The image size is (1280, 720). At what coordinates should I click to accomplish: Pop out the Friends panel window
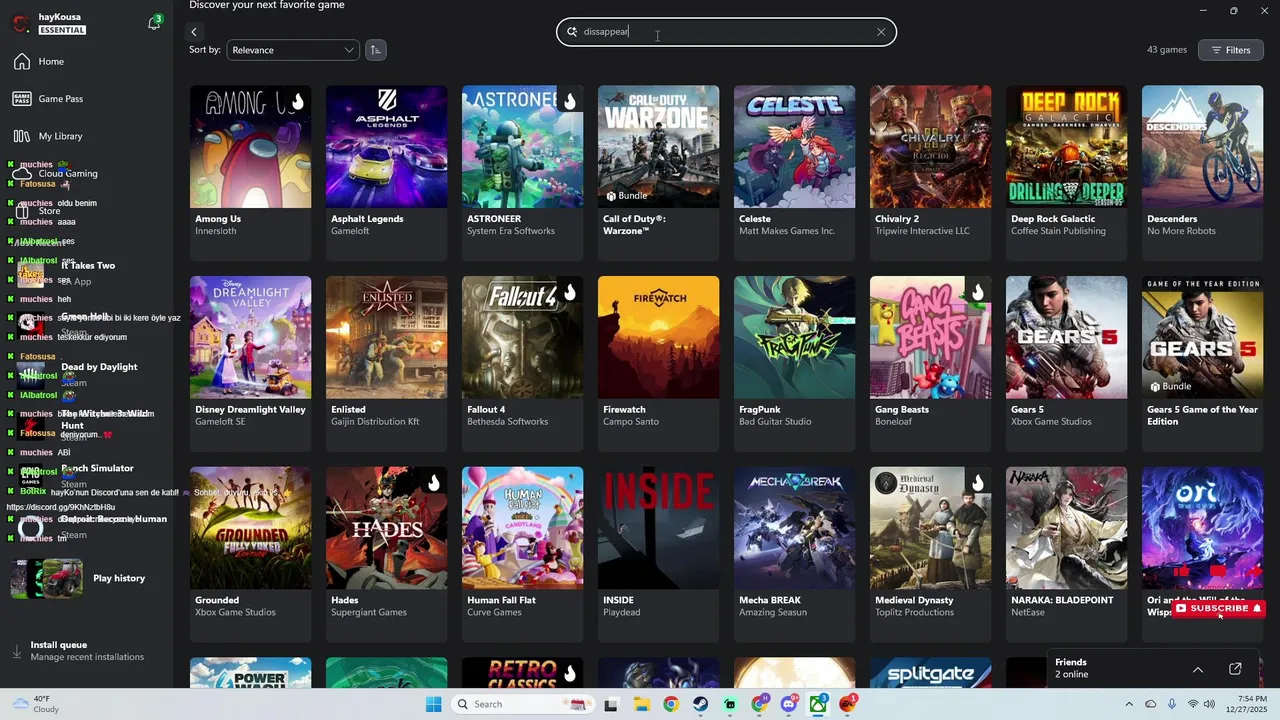[x=1235, y=669]
